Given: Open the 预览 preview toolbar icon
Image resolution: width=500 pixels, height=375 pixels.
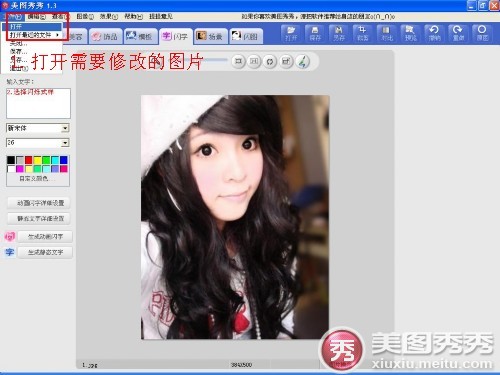Looking at the screenshot, I should pyautogui.click(x=410, y=33).
